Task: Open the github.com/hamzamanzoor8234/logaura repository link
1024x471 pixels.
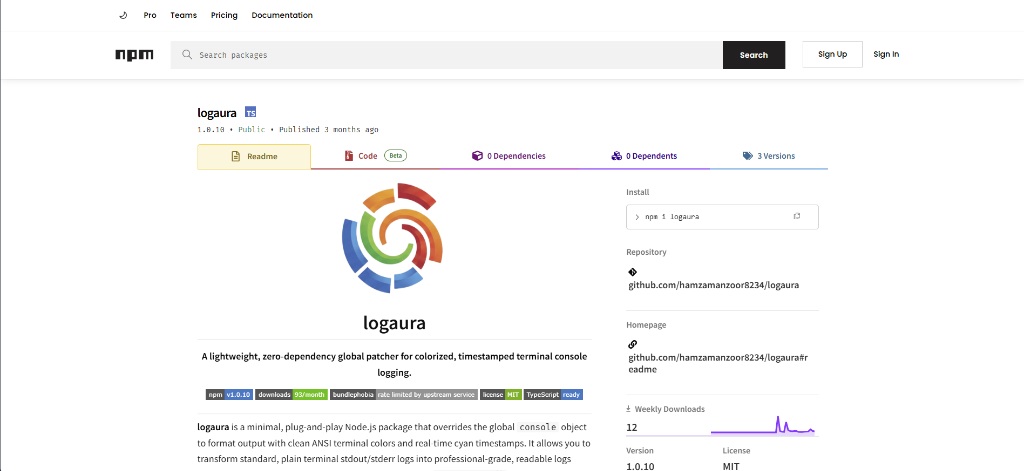Action: (714, 285)
